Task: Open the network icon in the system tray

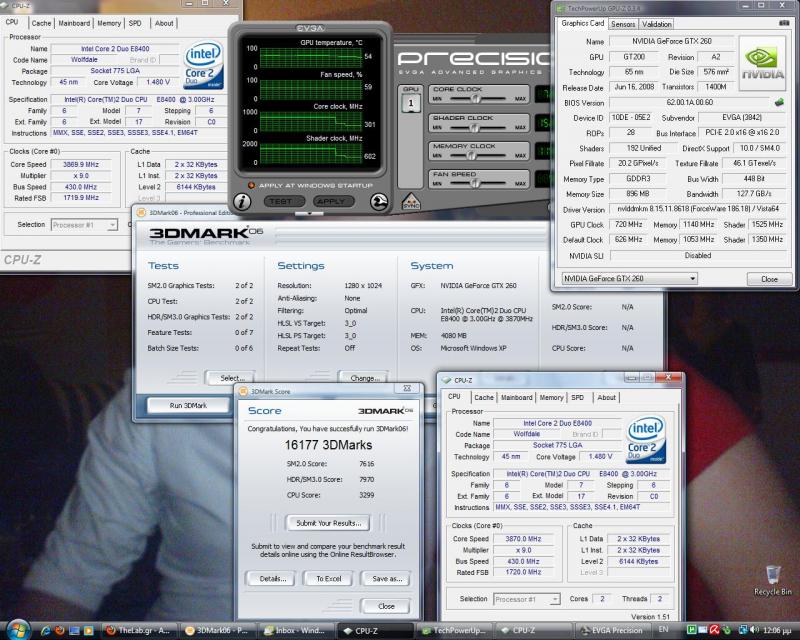Action: click(743, 630)
